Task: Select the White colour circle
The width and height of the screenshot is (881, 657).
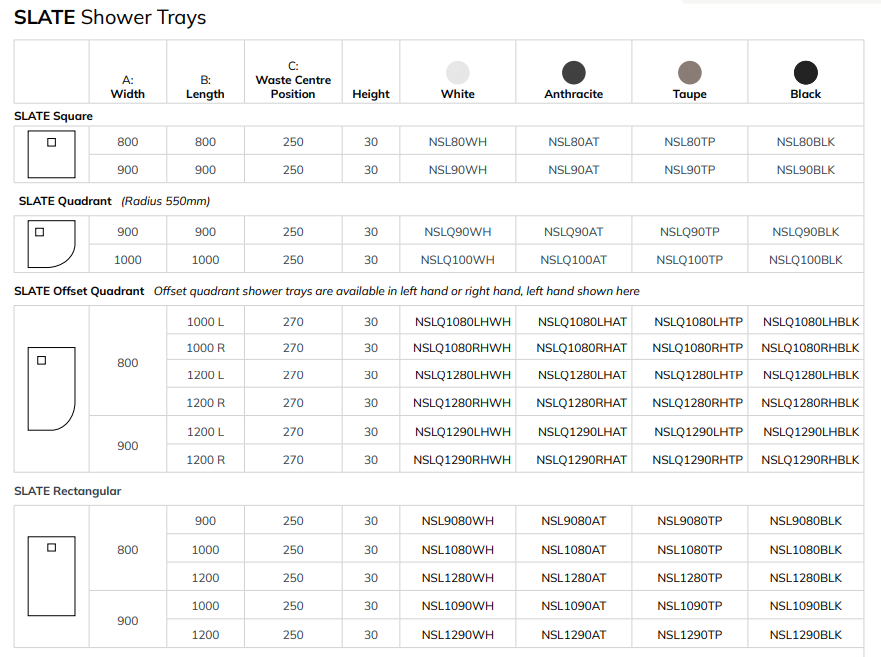Action: pyautogui.click(x=457, y=72)
